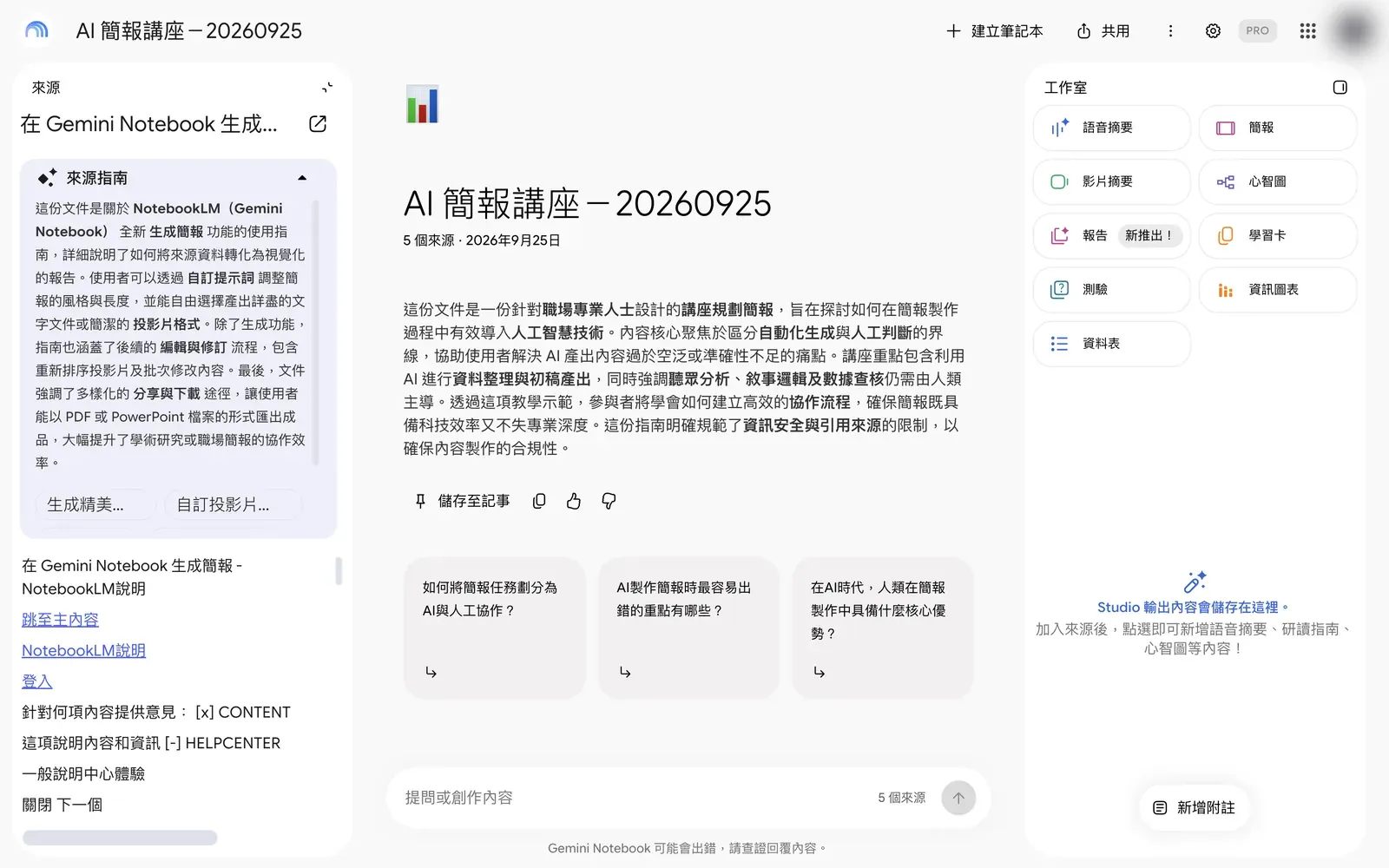Click the source panel horizontal scrollbar
This screenshot has height=868, width=1389.
tap(120, 838)
